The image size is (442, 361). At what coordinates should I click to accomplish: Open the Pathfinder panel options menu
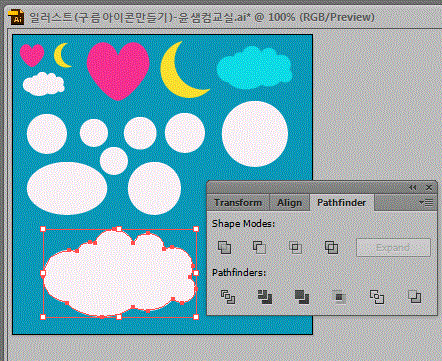[x=426, y=202]
